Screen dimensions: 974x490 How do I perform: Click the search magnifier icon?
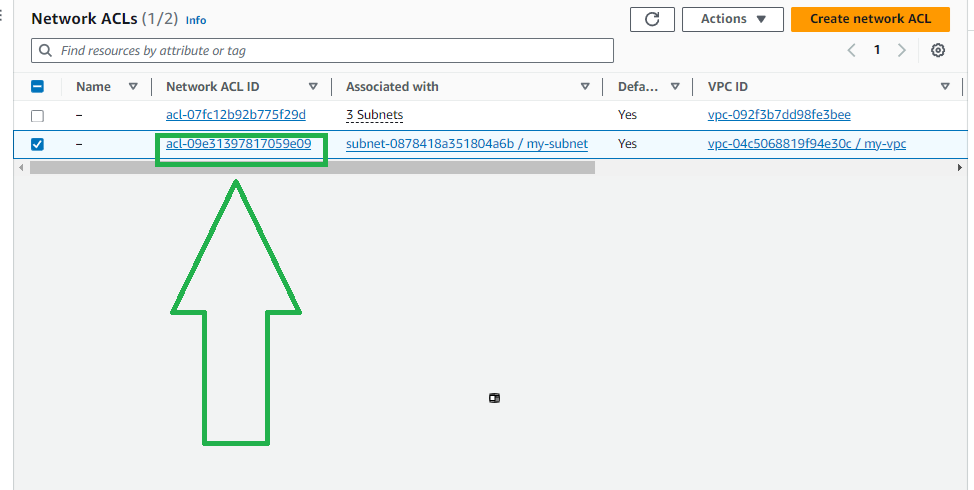pyautogui.click(x=45, y=50)
